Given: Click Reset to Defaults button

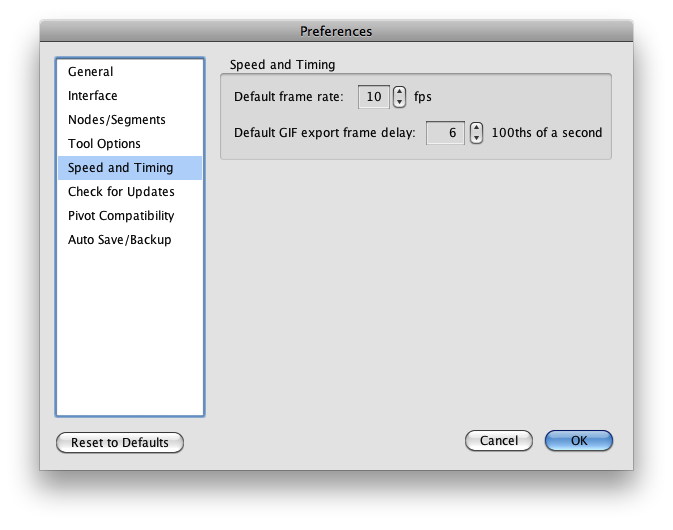Looking at the screenshot, I should tap(120, 442).
